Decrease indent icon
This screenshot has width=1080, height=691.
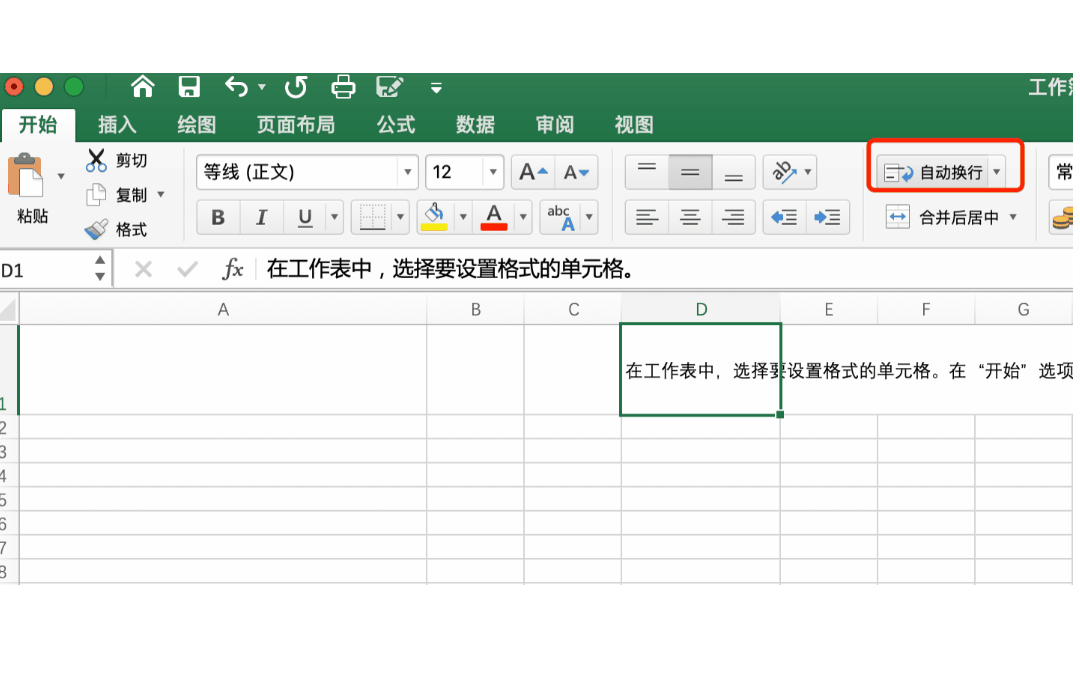pos(785,218)
